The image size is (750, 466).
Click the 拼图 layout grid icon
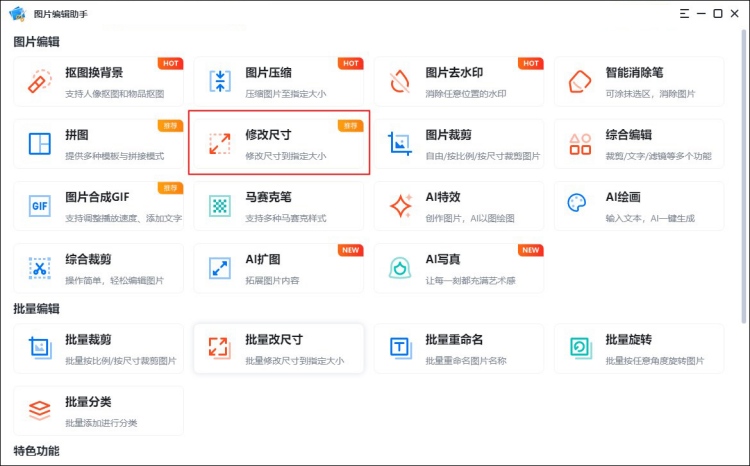40,144
